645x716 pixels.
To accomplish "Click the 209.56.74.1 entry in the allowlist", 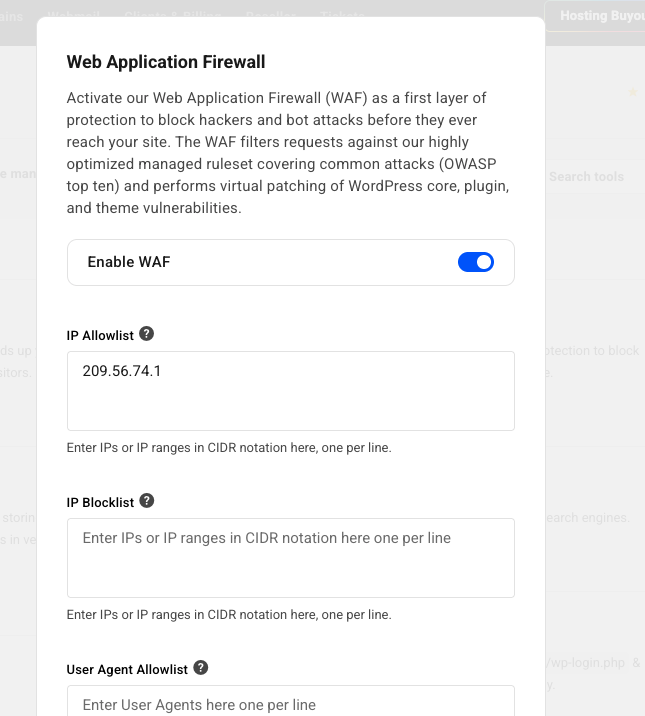I will coord(122,371).
